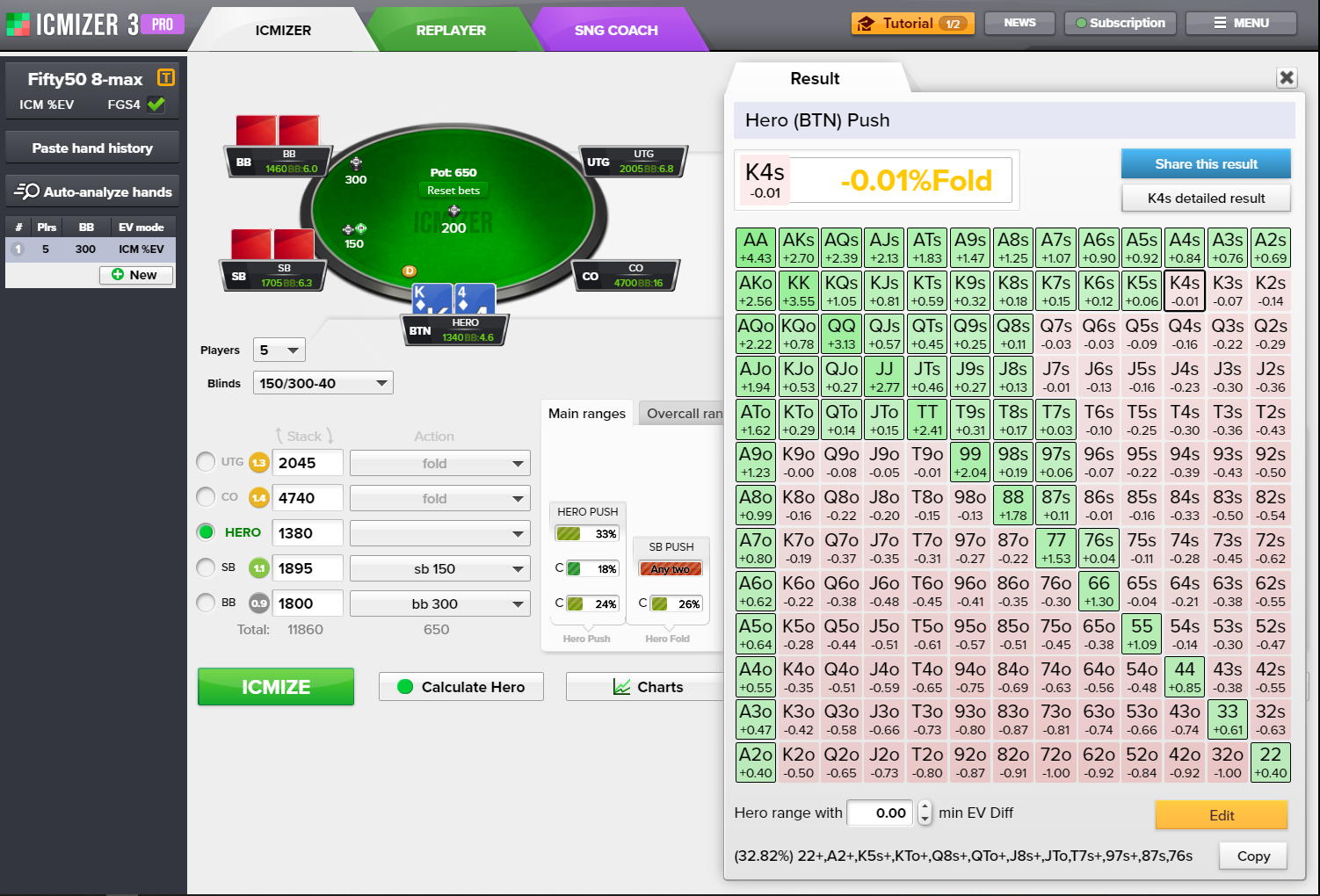Open the CO action dropdown
Image resolution: width=1320 pixels, height=896 pixels.
440,498
